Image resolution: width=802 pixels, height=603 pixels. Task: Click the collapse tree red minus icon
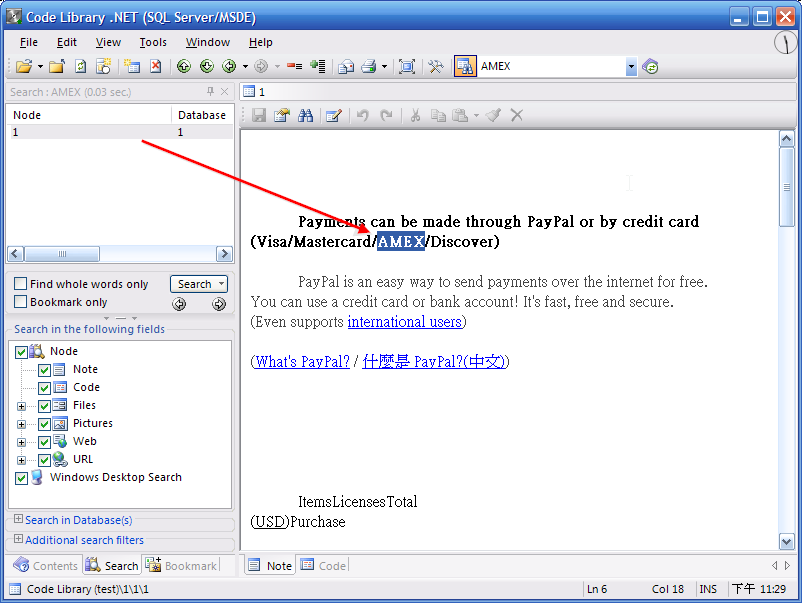pyautogui.click(x=294, y=66)
